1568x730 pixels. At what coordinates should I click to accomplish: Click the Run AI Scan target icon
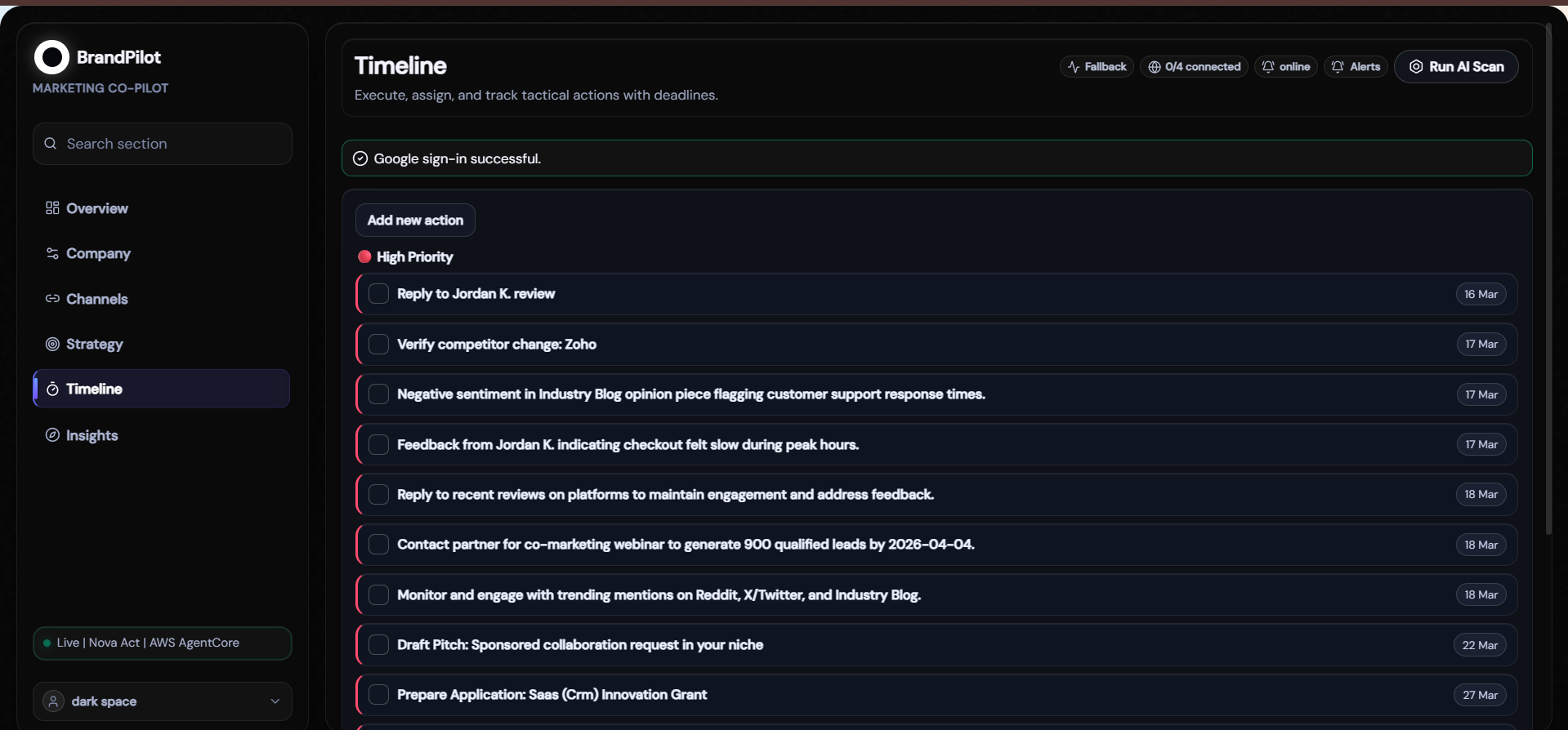tap(1416, 67)
